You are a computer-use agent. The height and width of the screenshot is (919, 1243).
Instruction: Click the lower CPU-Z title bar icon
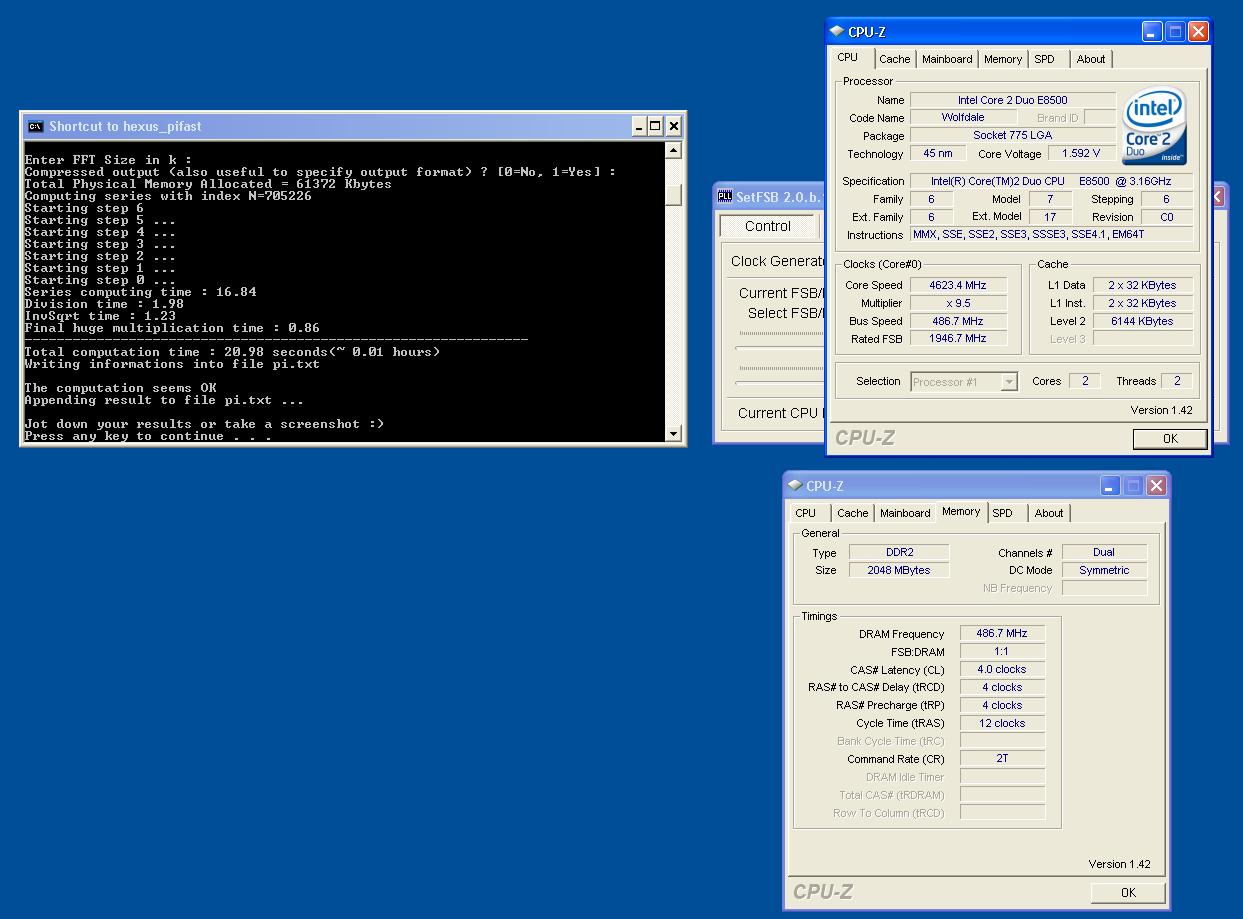(795, 485)
